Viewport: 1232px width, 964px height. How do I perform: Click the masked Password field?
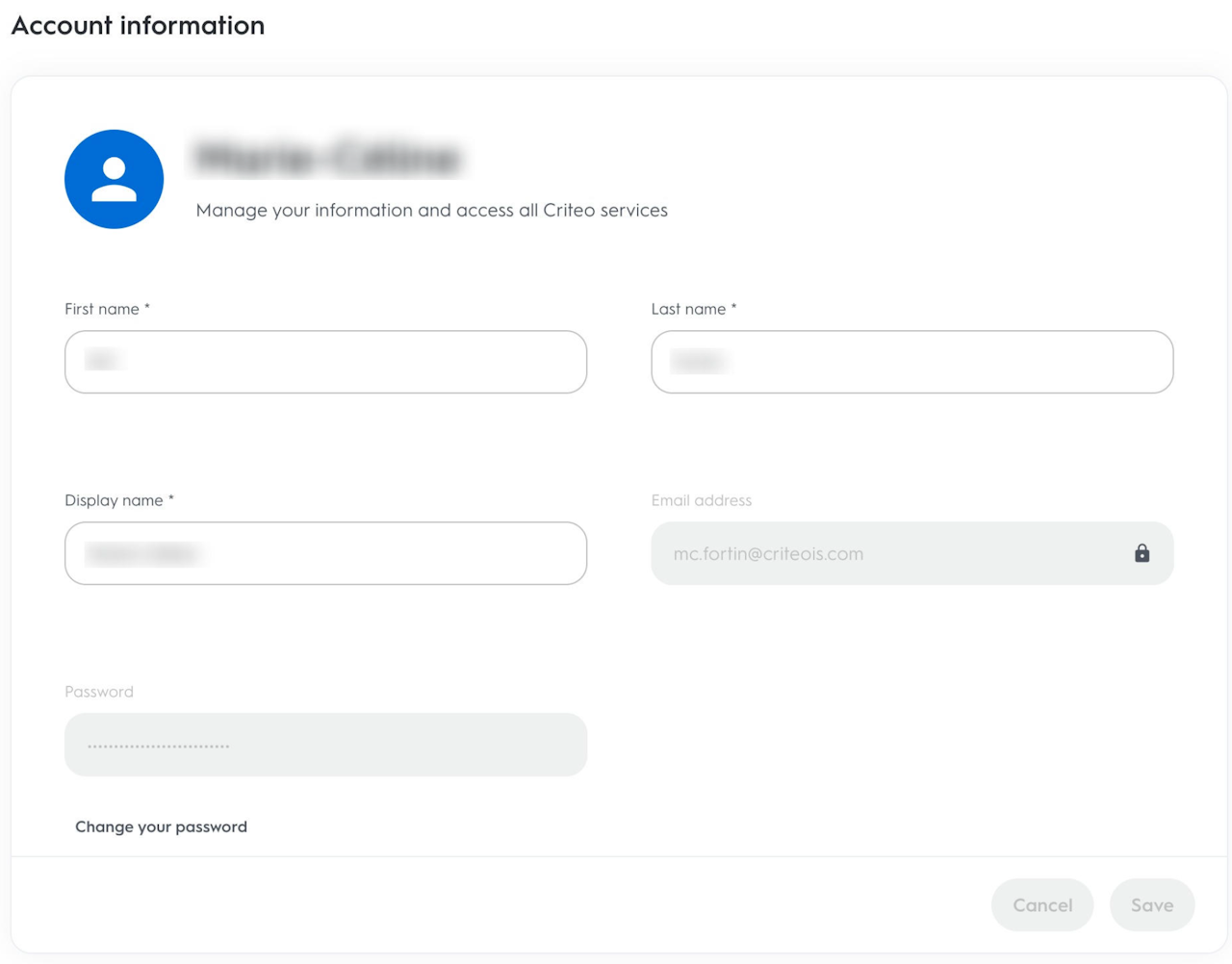325,745
